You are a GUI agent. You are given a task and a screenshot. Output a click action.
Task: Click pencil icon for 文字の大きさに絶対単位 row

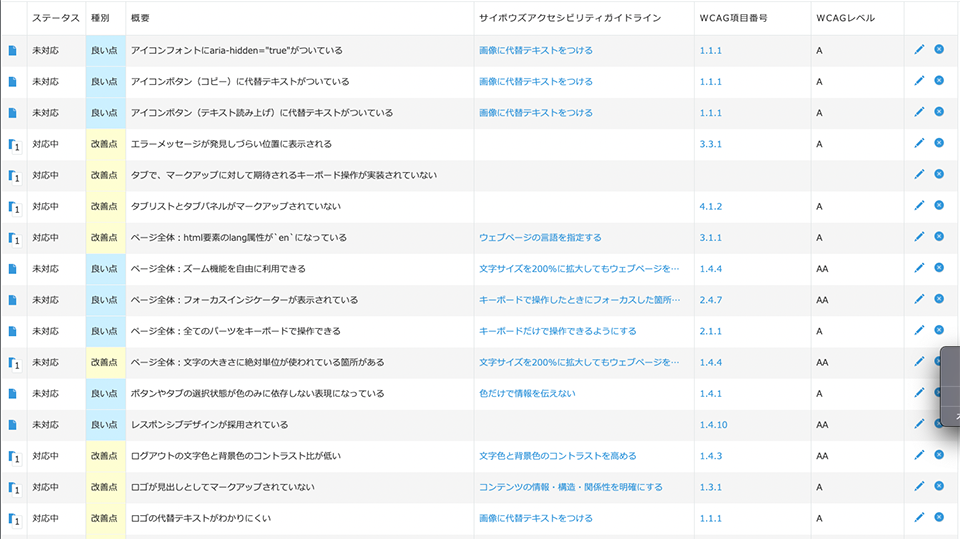919,362
